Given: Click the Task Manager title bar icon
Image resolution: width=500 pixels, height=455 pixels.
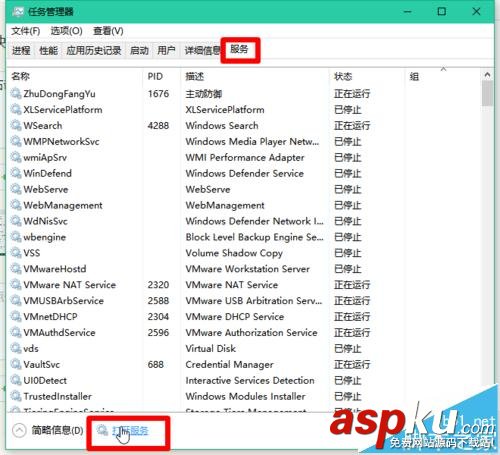Looking at the screenshot, I should pos(18,12).
